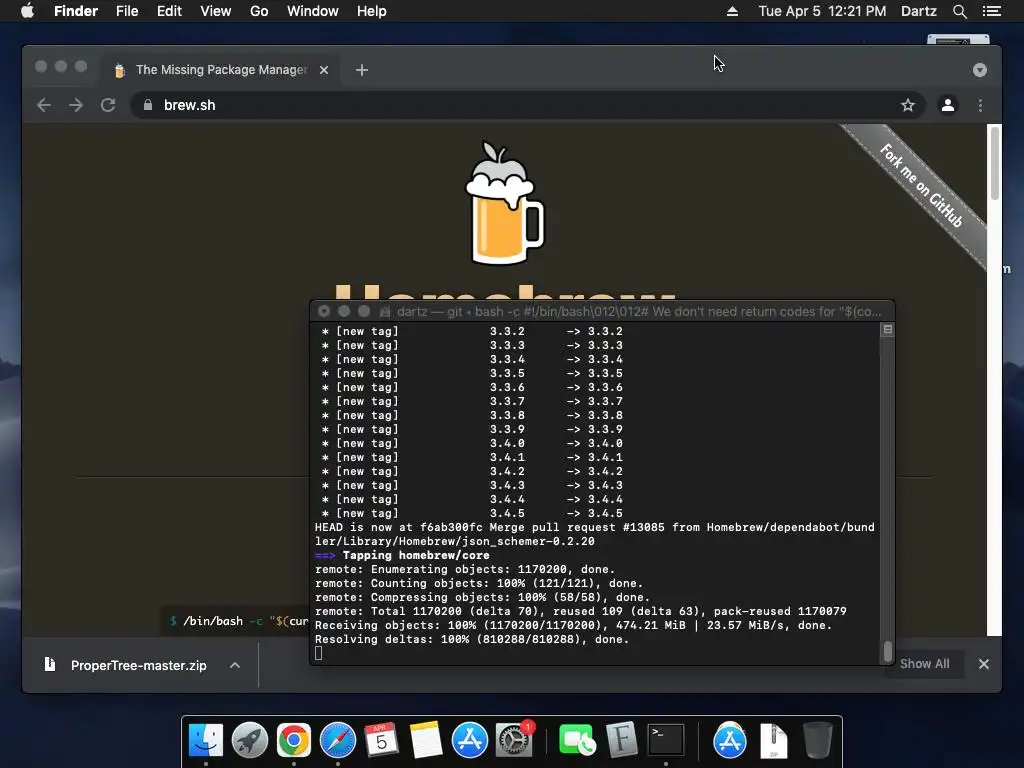Go forward in Chrome

pos(76,105)
